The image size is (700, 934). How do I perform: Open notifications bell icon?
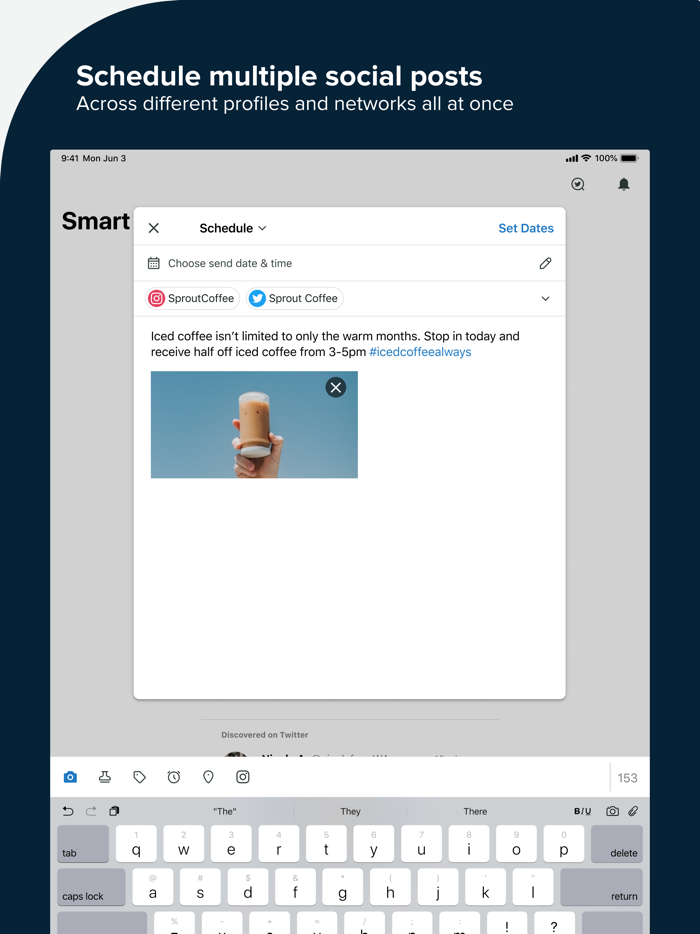tap(624, 185)
